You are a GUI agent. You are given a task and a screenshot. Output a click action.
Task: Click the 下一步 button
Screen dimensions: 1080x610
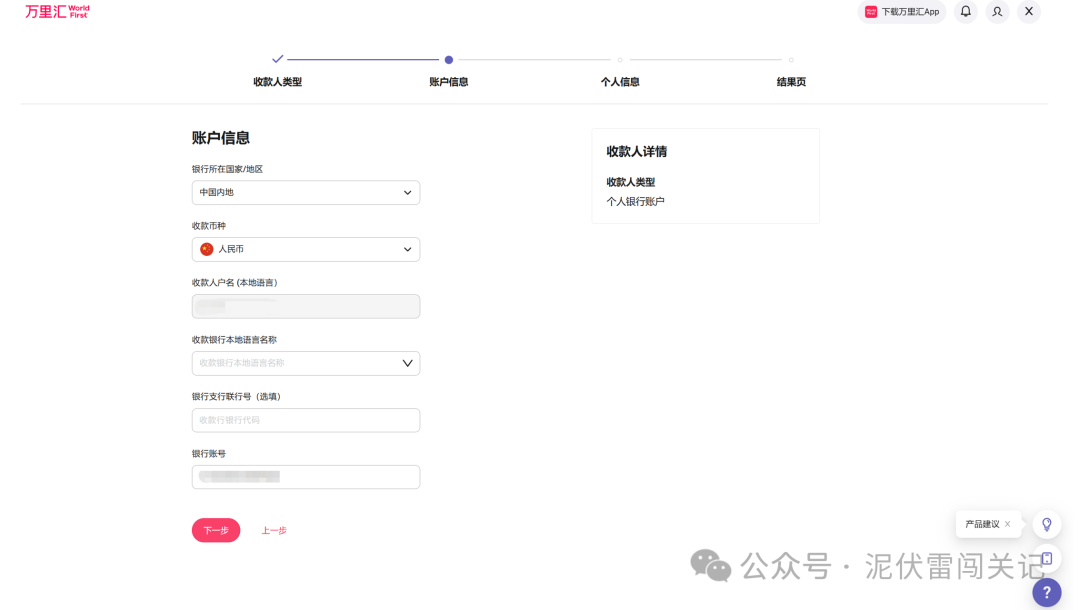215,530
